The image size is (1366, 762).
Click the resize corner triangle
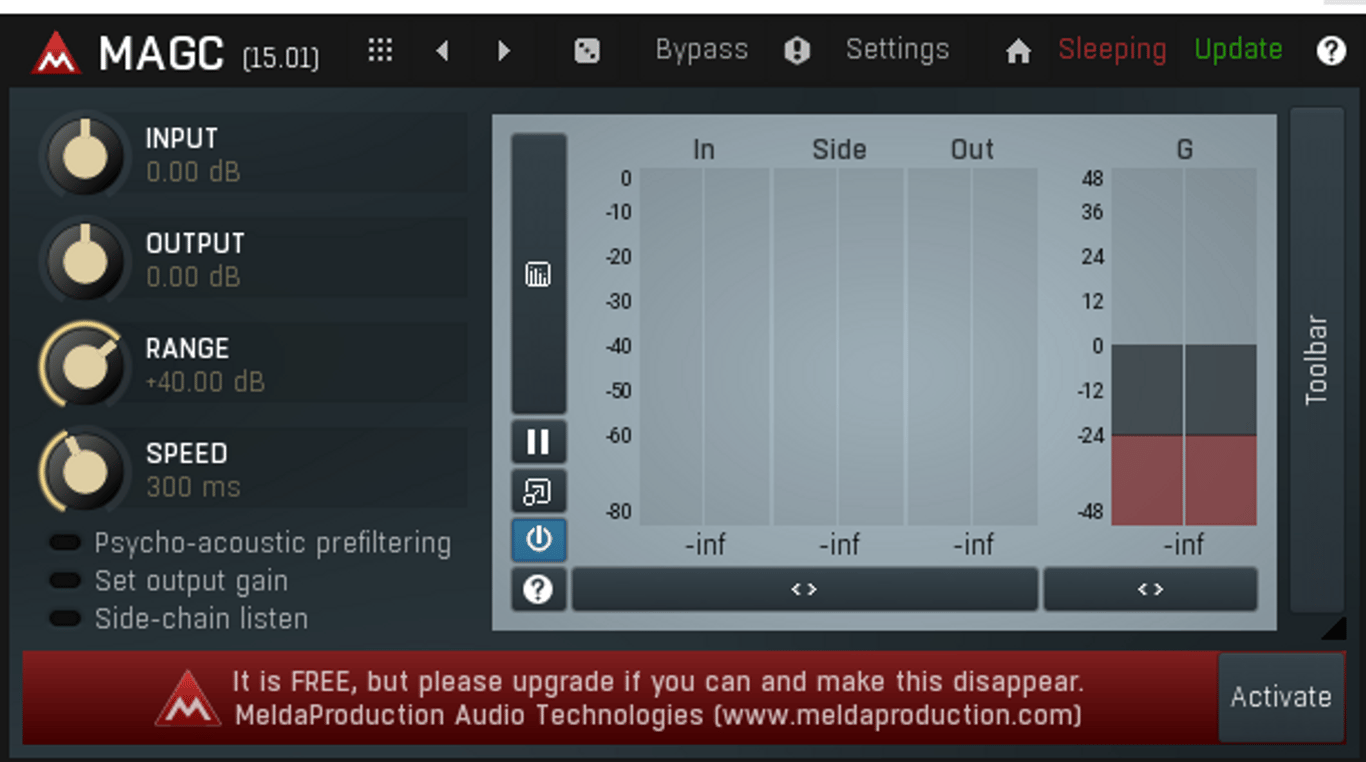point(1333,628)
